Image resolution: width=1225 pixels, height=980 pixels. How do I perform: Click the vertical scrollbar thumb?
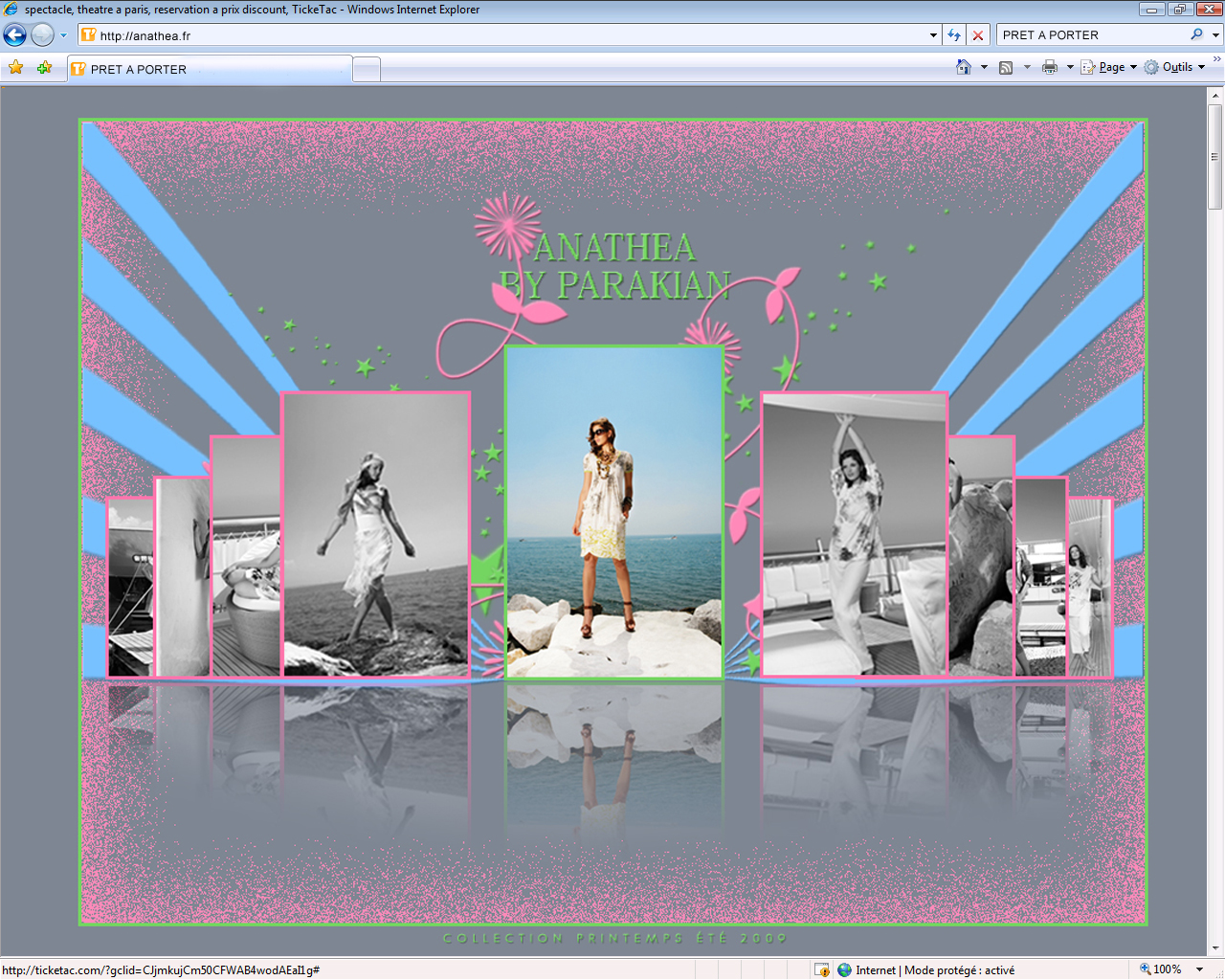click(1215, 157)
